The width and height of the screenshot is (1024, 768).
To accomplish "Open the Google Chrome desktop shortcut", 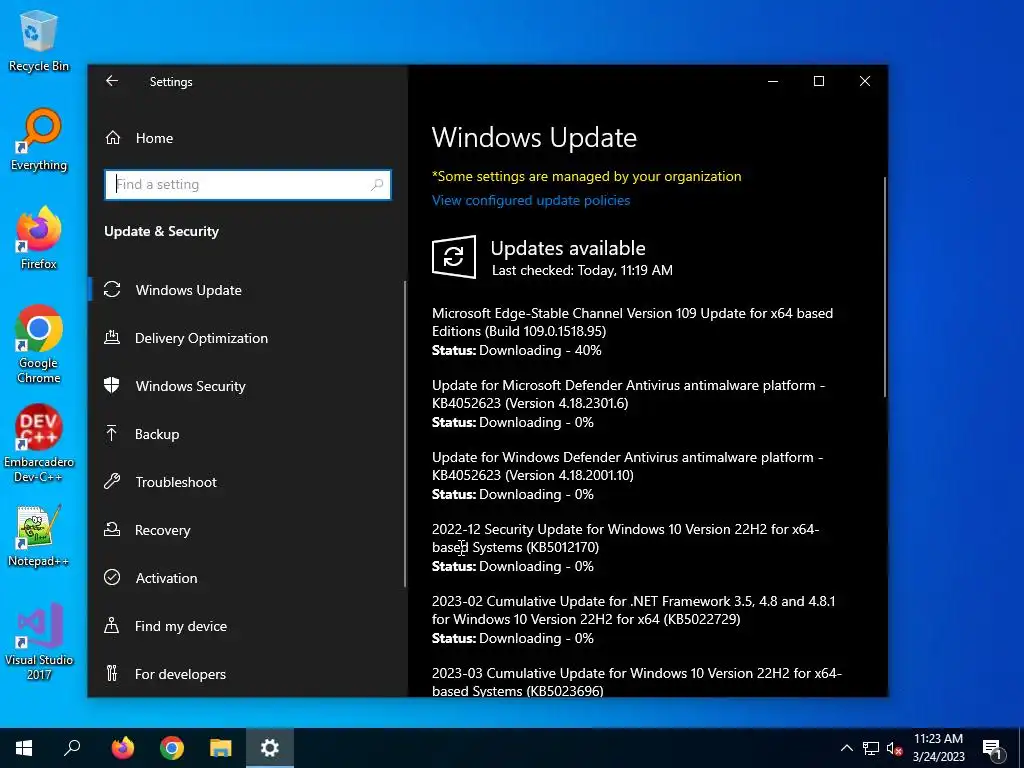I will pyautogui.click(x=39, y=345).
